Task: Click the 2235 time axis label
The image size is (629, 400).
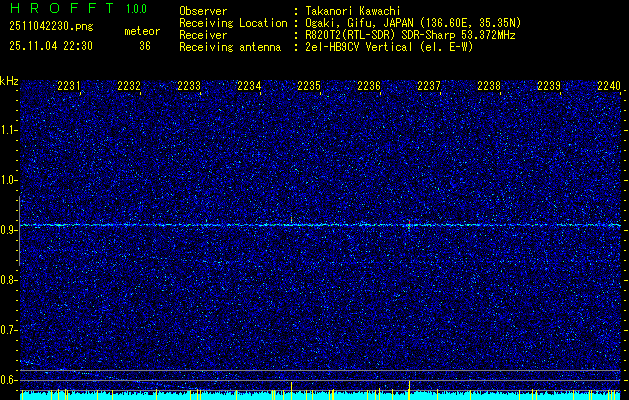Action: (x=309, y=85)
